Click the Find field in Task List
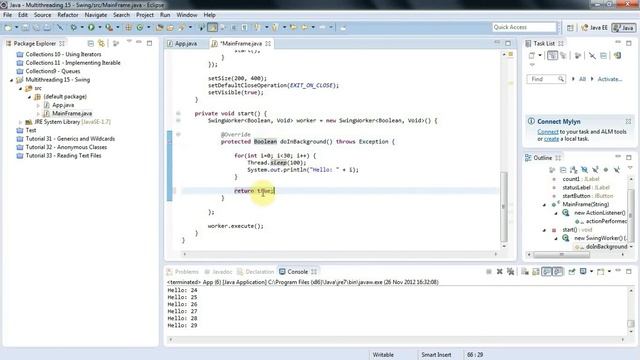This screenshot has width=640, height=360. [x=546, y=79]
